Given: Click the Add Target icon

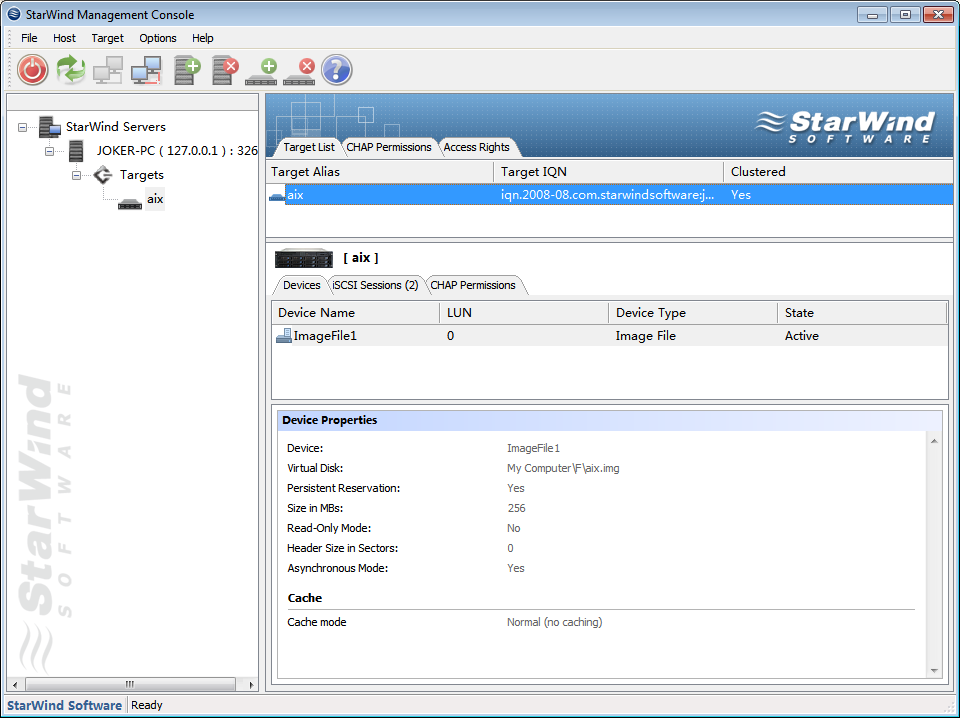Looking at the screenshot, I should point(261,72).
